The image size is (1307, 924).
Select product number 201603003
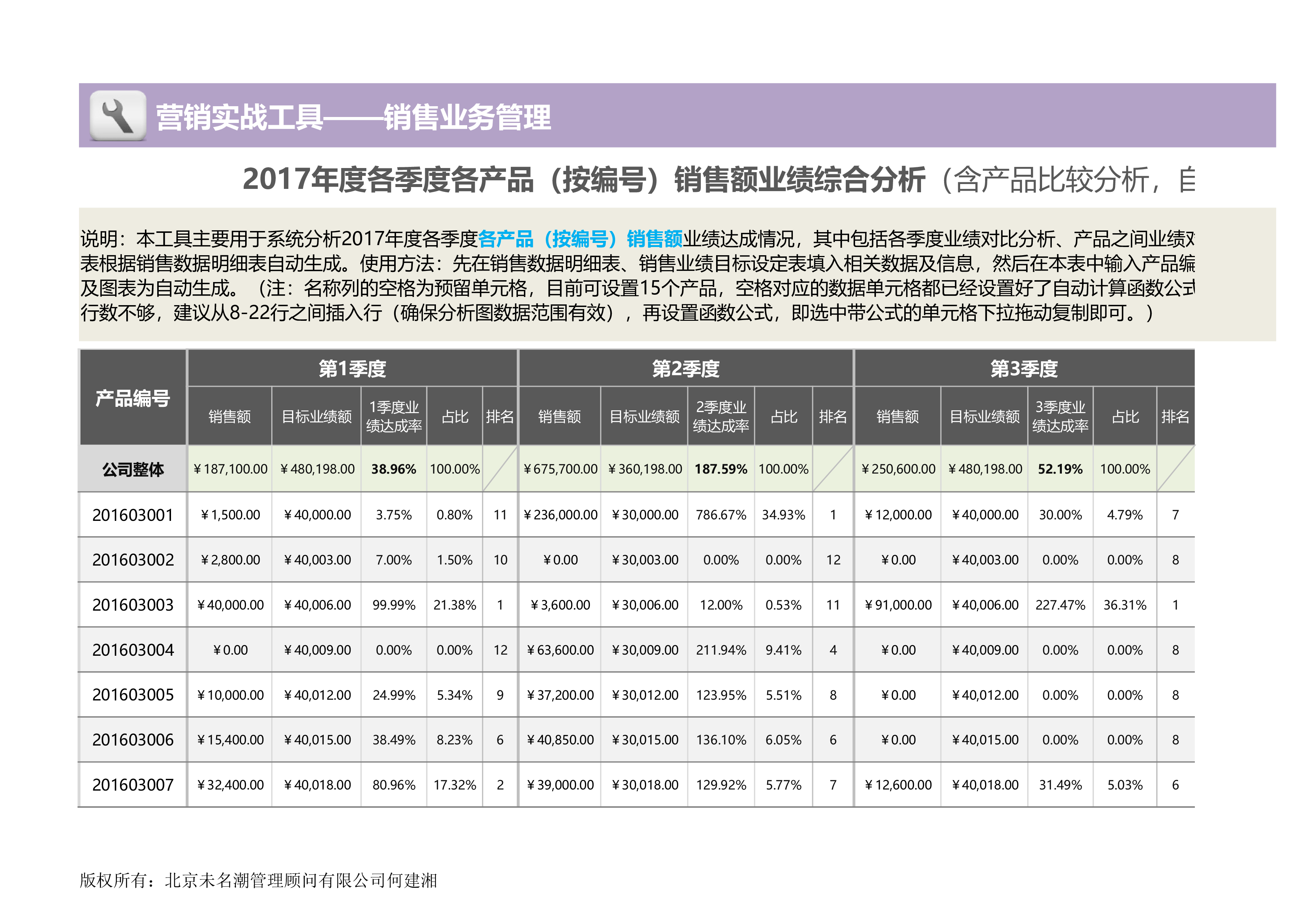click(x=133, y=605)
